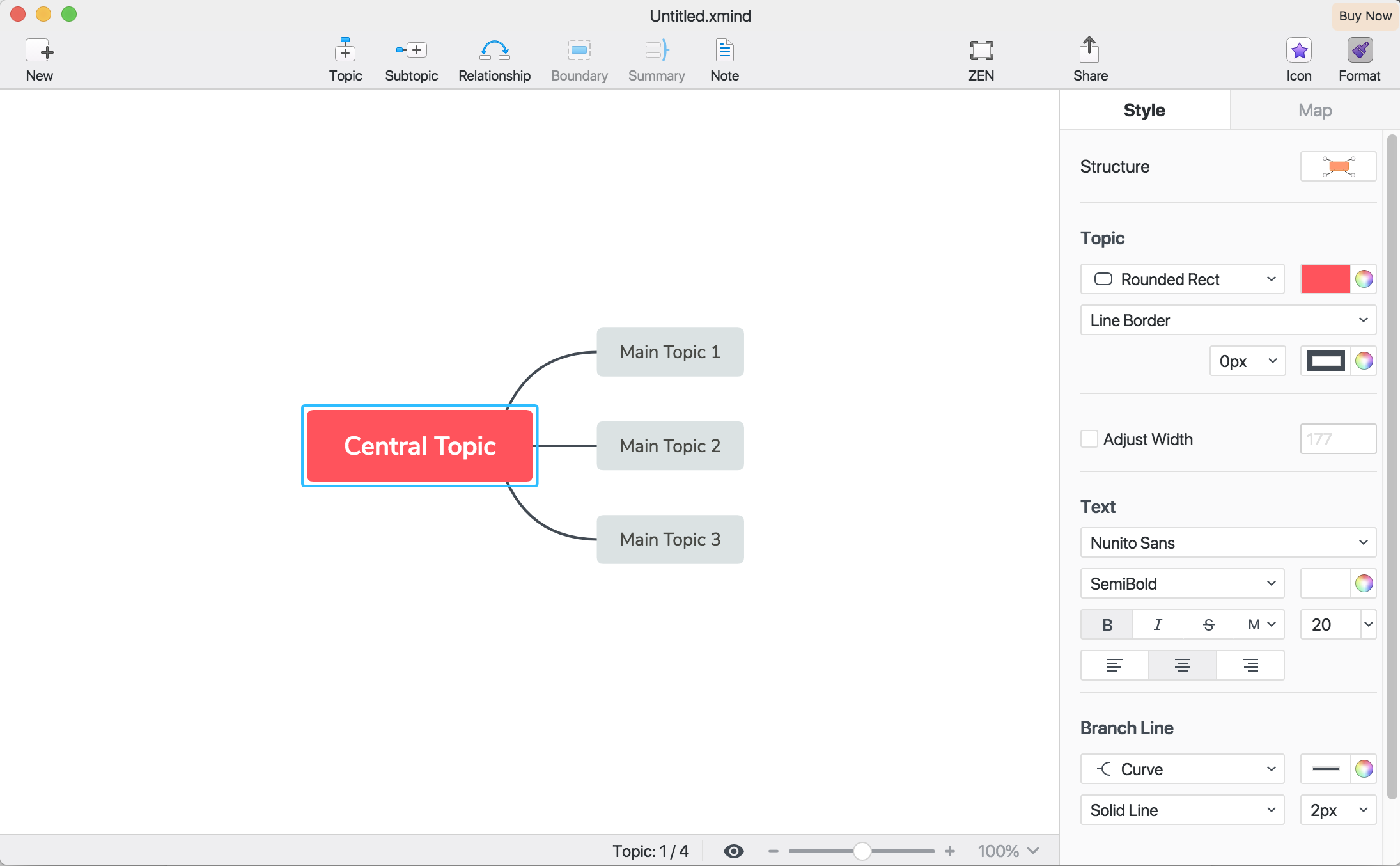Click the white text color swatch
The height and width of the screenshot is (866, 1400).
[x=1325, y=583]
